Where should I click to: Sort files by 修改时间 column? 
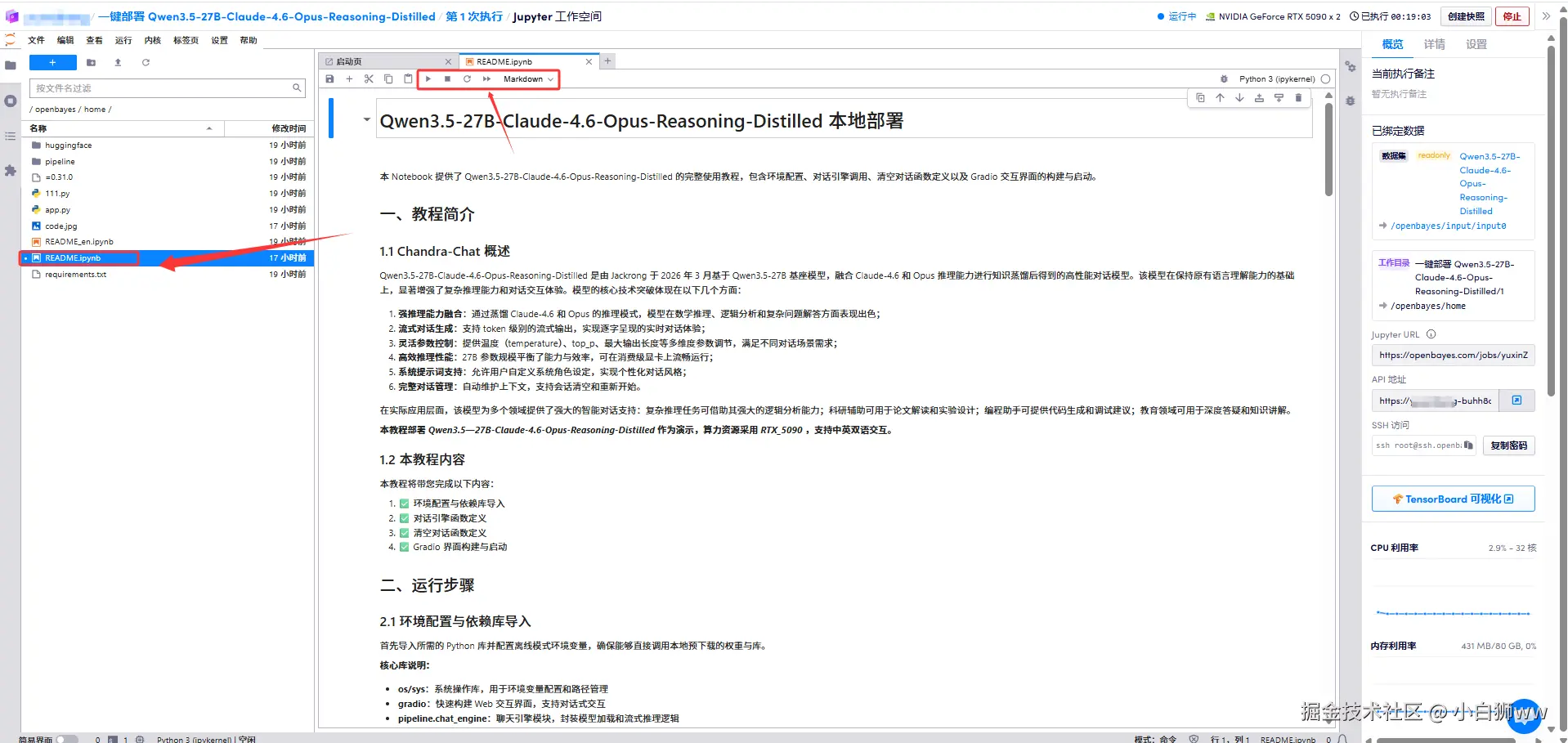(x=269, y=128)
